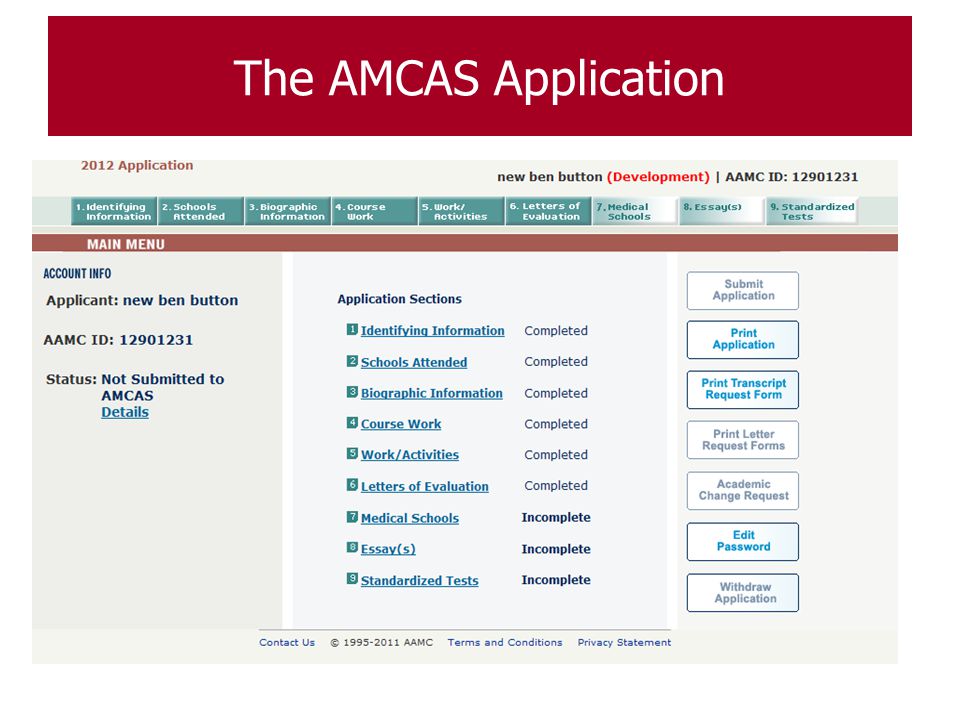Click the Incomplete status for Essay(s)
The image size is (960, 720).
point(556,549)
